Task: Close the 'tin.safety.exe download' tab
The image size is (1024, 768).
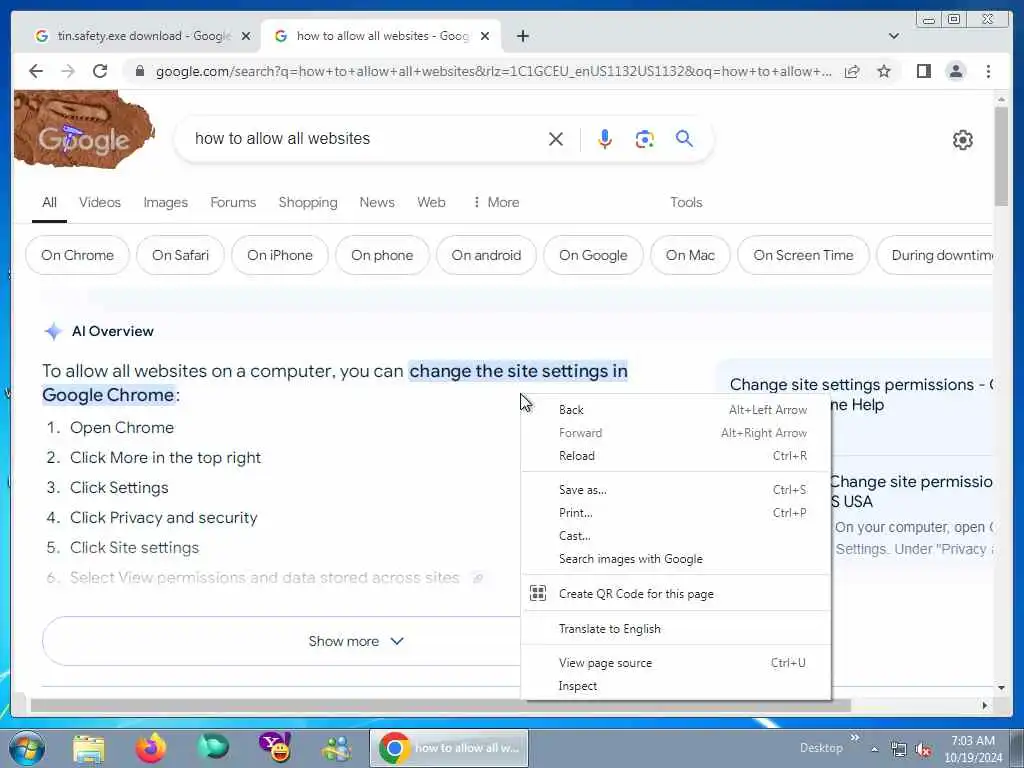Action: (x=246, y=36)
